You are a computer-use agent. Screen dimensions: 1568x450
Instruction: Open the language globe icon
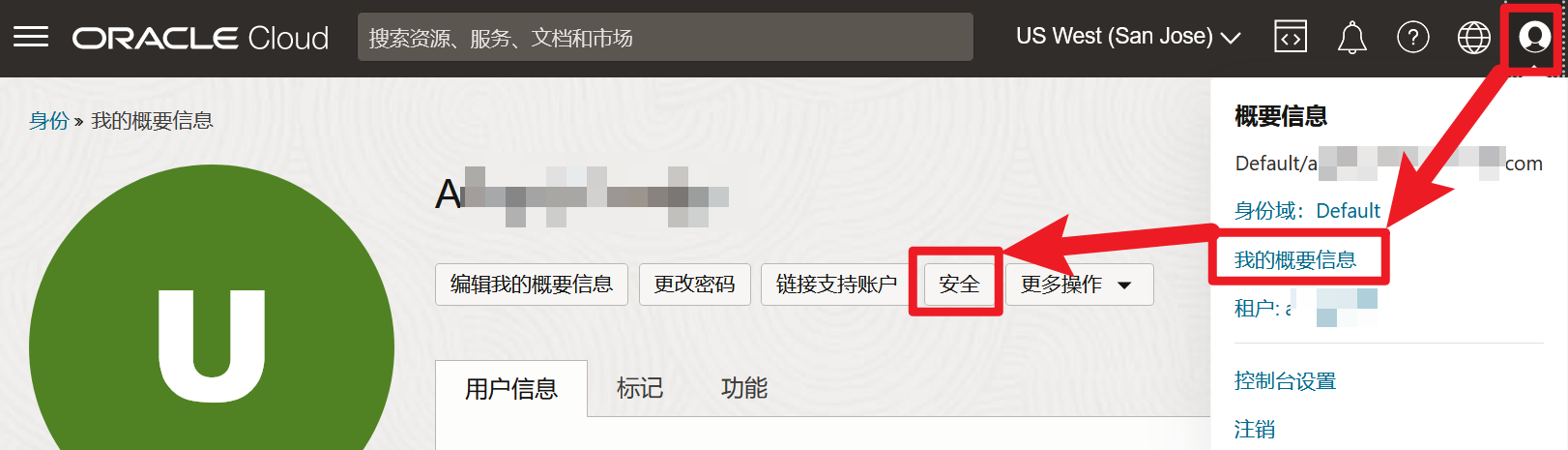coord(1474,37)
